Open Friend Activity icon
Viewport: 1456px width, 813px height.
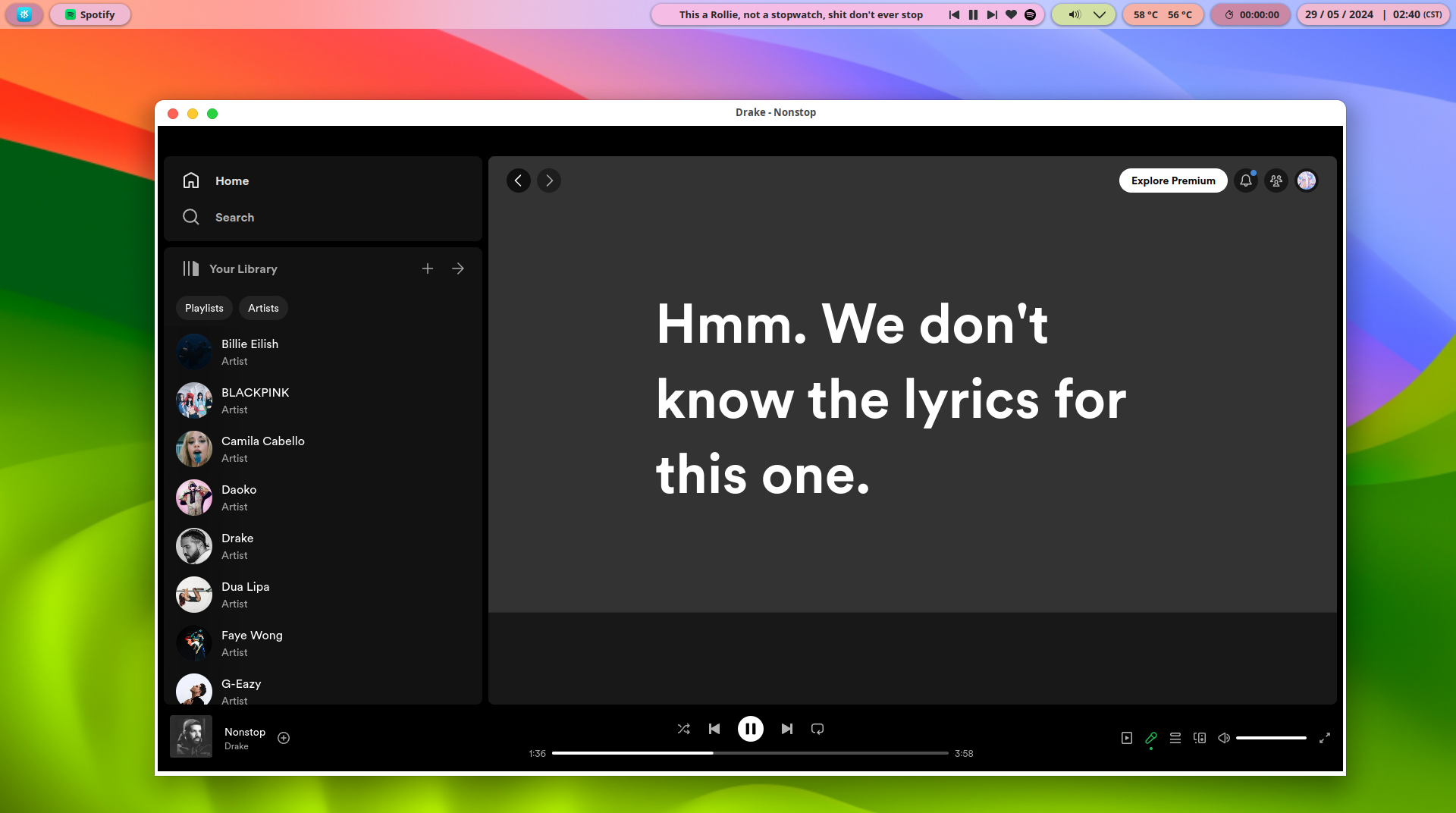tap(1276, 180)
